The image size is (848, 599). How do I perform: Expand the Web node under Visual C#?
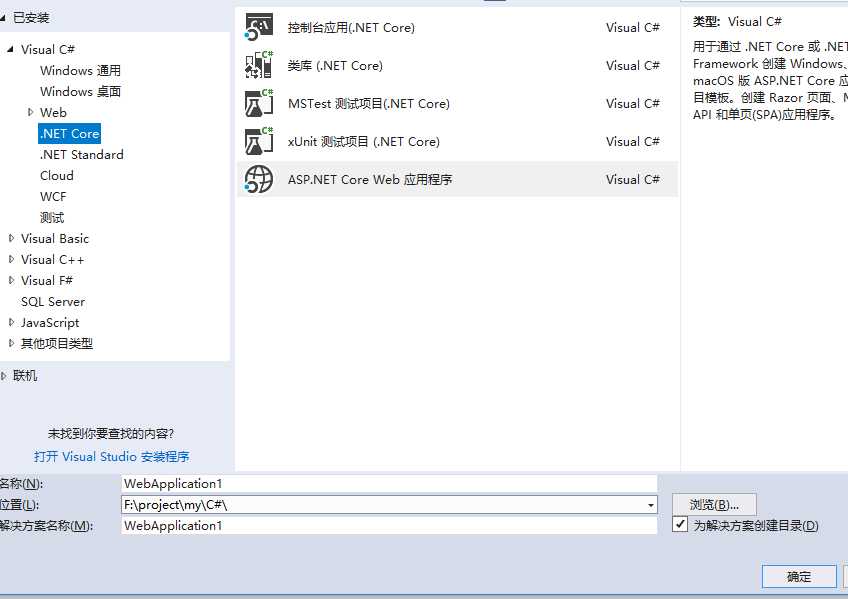(x=30, y=112)
